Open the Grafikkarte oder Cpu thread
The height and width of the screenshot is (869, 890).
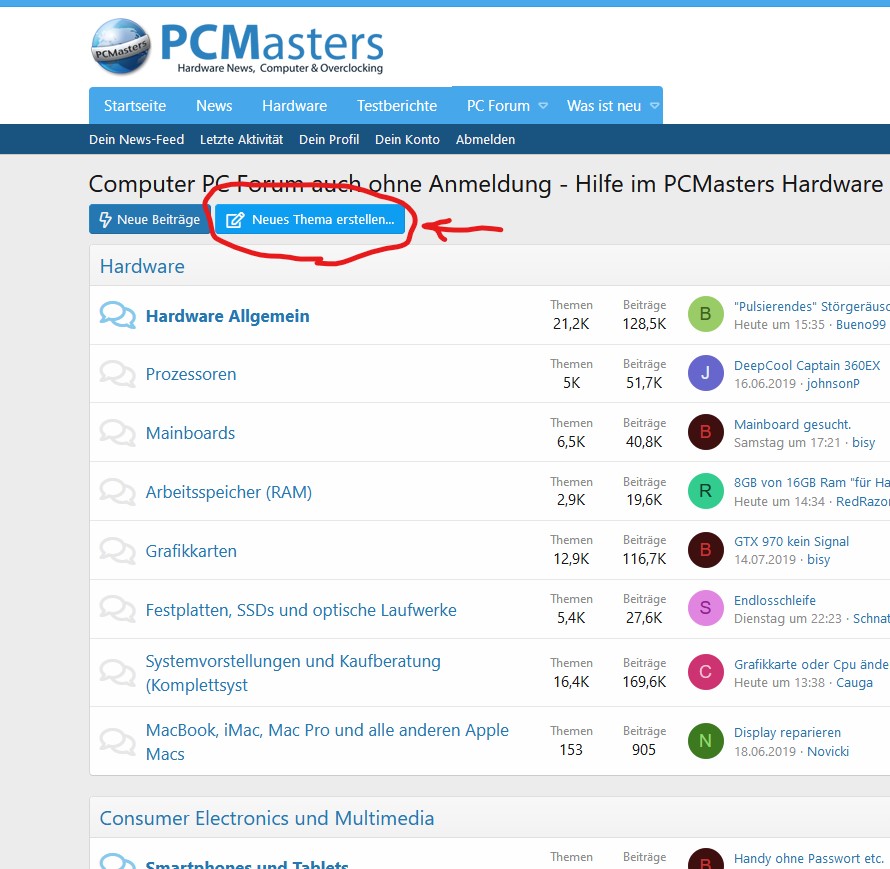(812, 665)
